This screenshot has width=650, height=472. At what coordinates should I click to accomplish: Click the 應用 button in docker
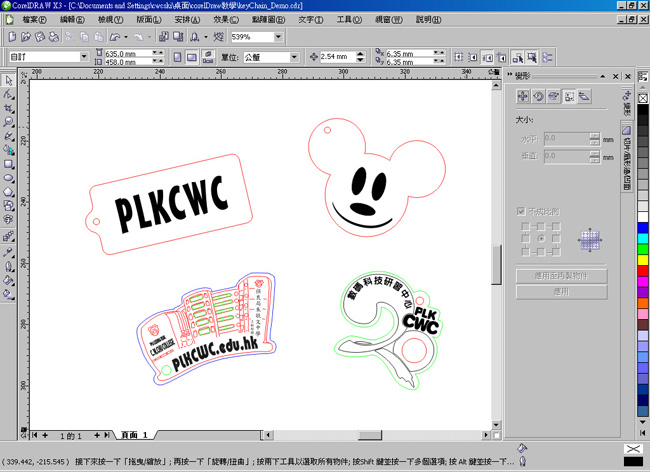click(561, 292)
